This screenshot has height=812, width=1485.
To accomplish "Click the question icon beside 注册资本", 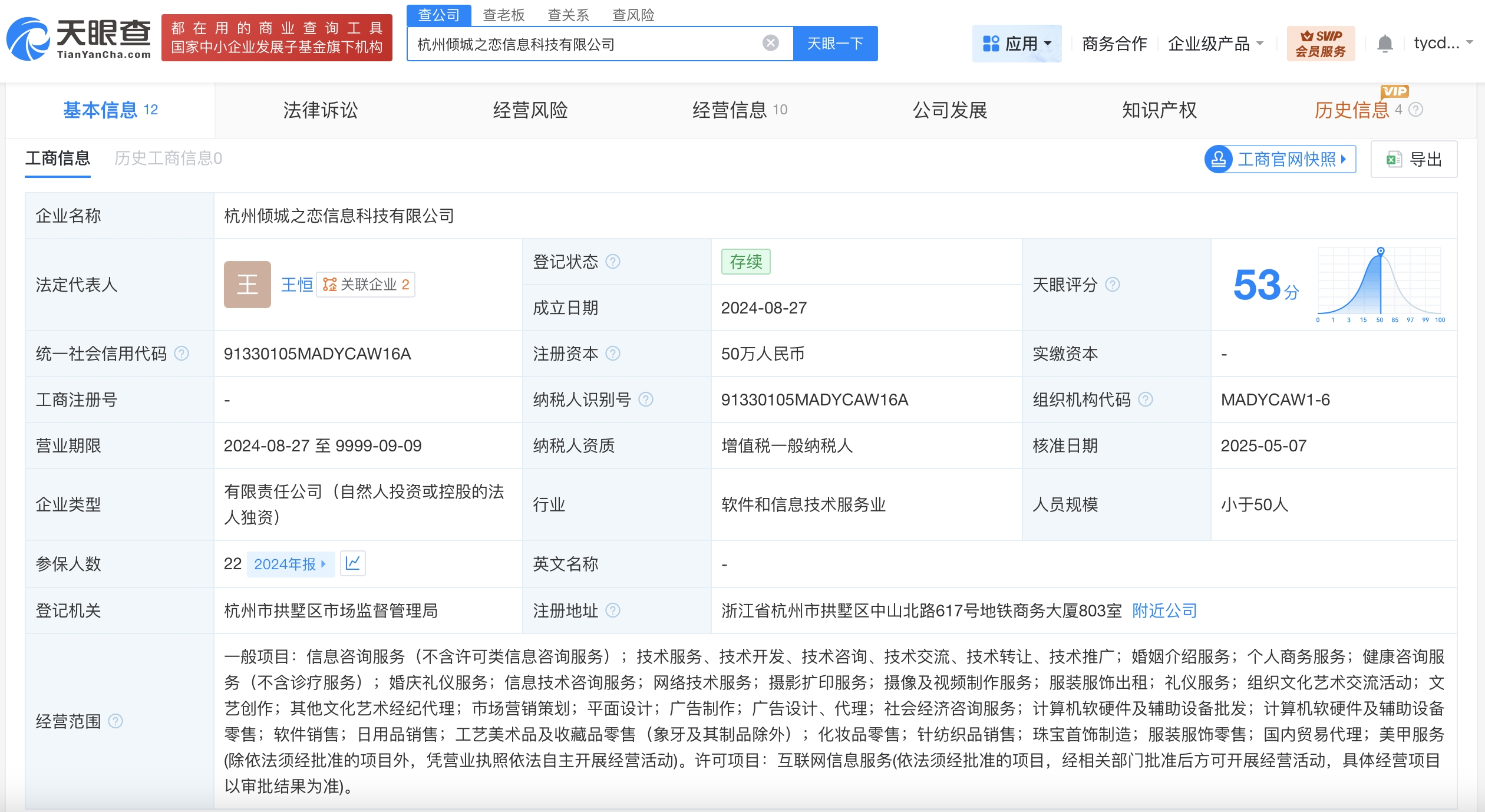I will click(x=615, y=354).
